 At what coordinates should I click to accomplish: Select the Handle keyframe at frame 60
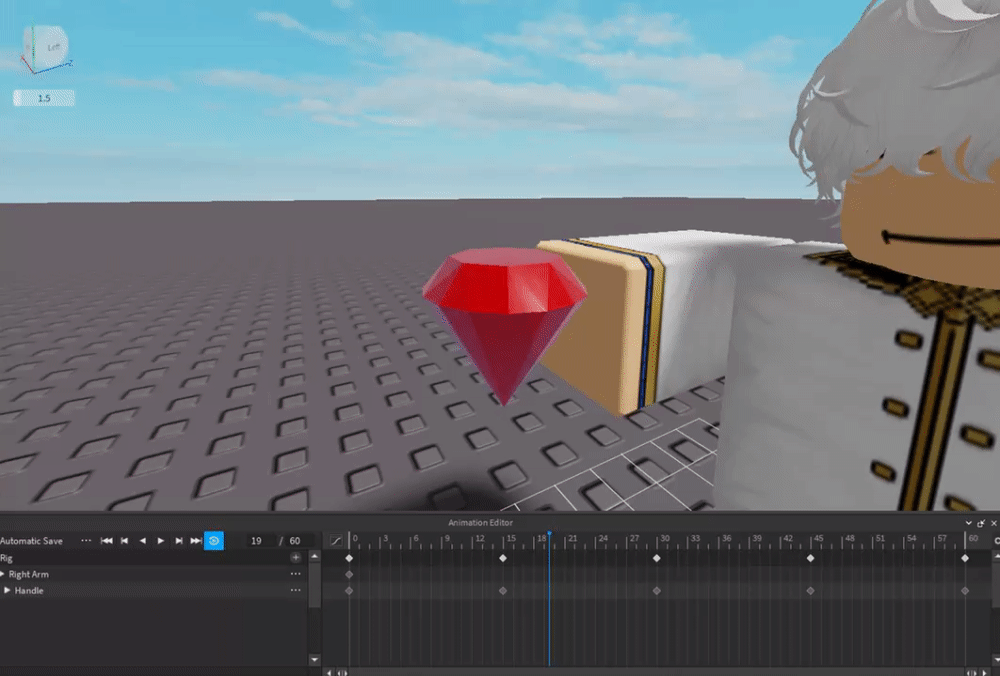click(x=965, y=591)
